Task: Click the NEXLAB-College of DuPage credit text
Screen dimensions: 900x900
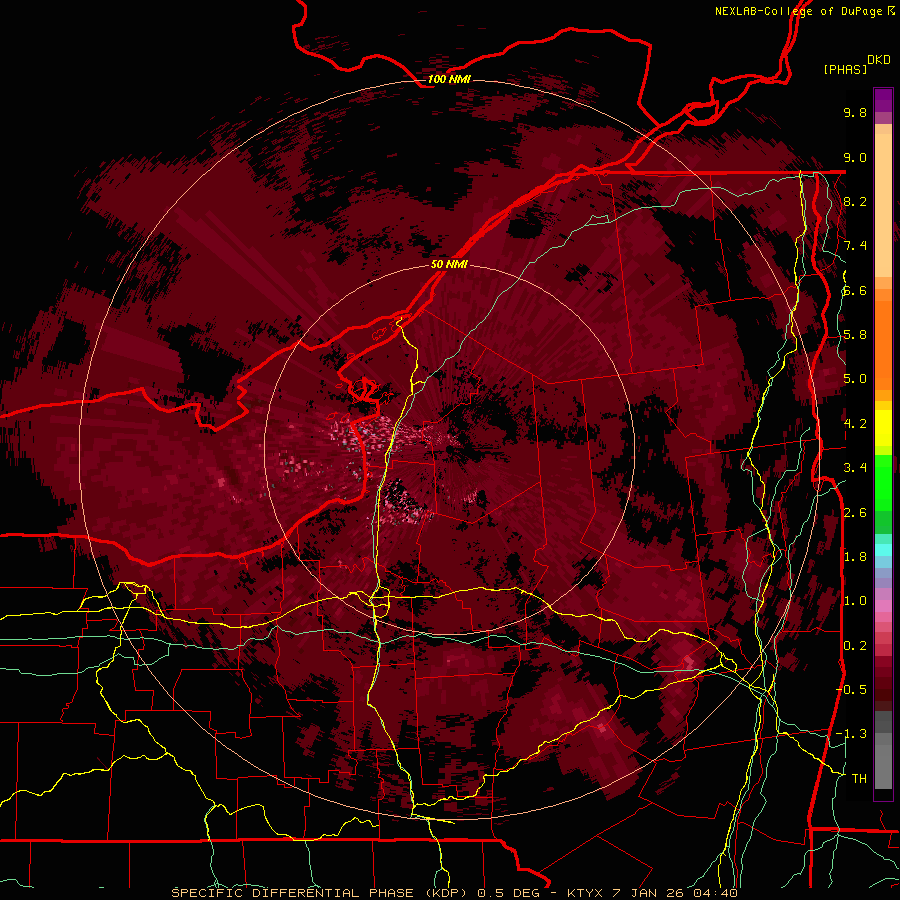Action: (804, 11)
